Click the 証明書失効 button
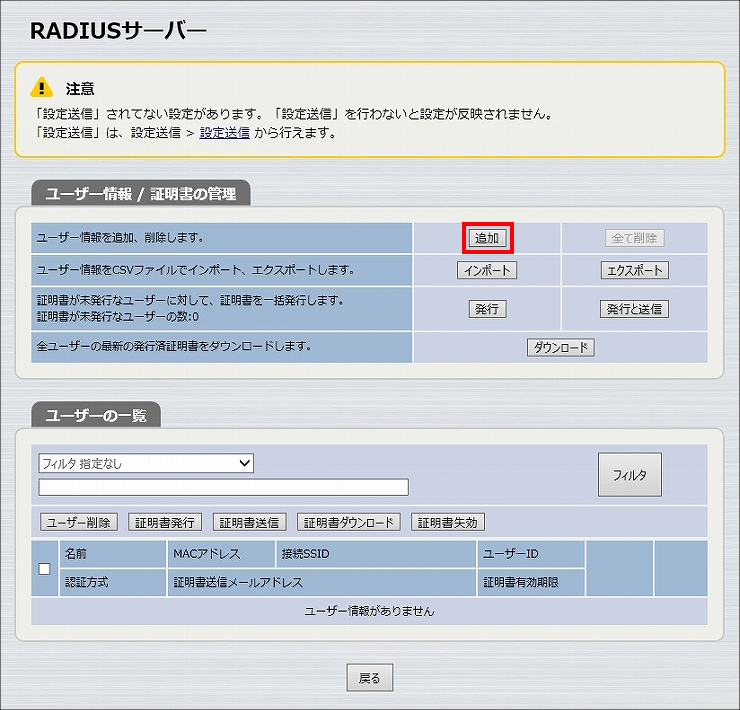The width and height of the screenshot is (740, 710). click(x=448, y=522)
